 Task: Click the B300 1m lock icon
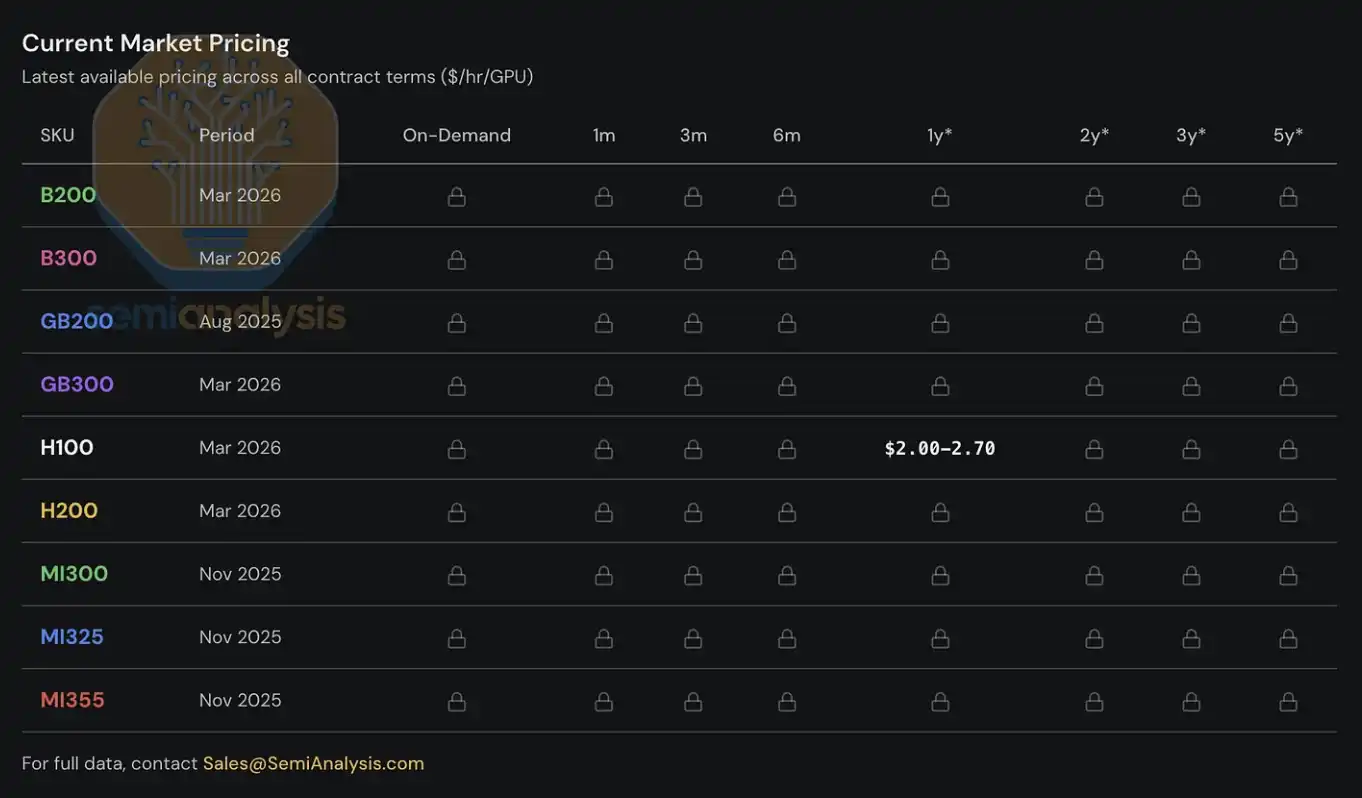(603, 260)
